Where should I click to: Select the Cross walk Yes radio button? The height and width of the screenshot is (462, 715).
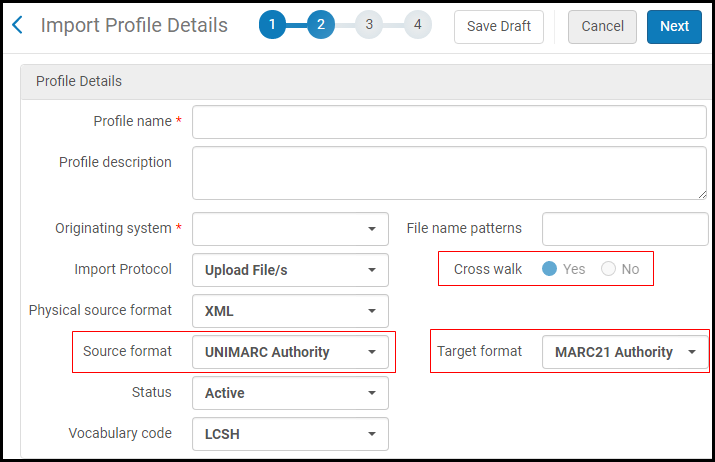[x=549, y=269]
